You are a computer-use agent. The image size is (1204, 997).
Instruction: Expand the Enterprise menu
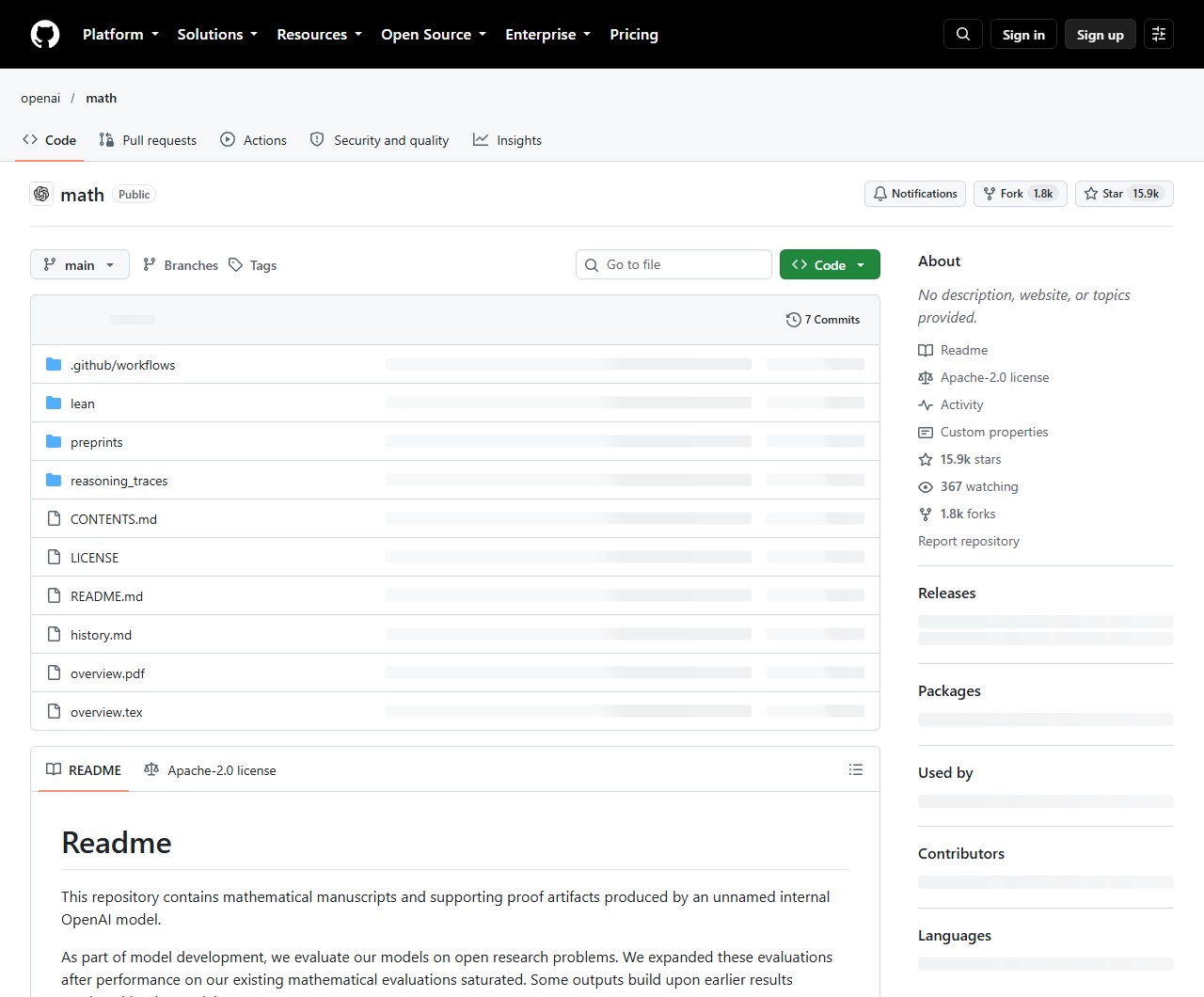[547, 34]
